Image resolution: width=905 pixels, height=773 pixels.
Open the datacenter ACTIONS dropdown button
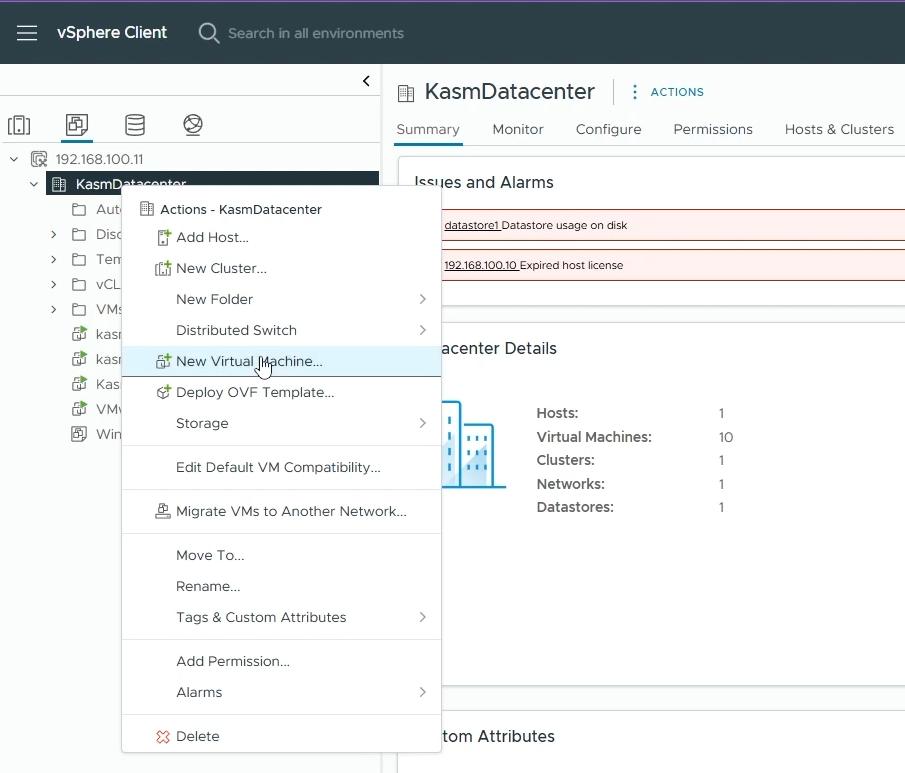click(x=667, y=92)
